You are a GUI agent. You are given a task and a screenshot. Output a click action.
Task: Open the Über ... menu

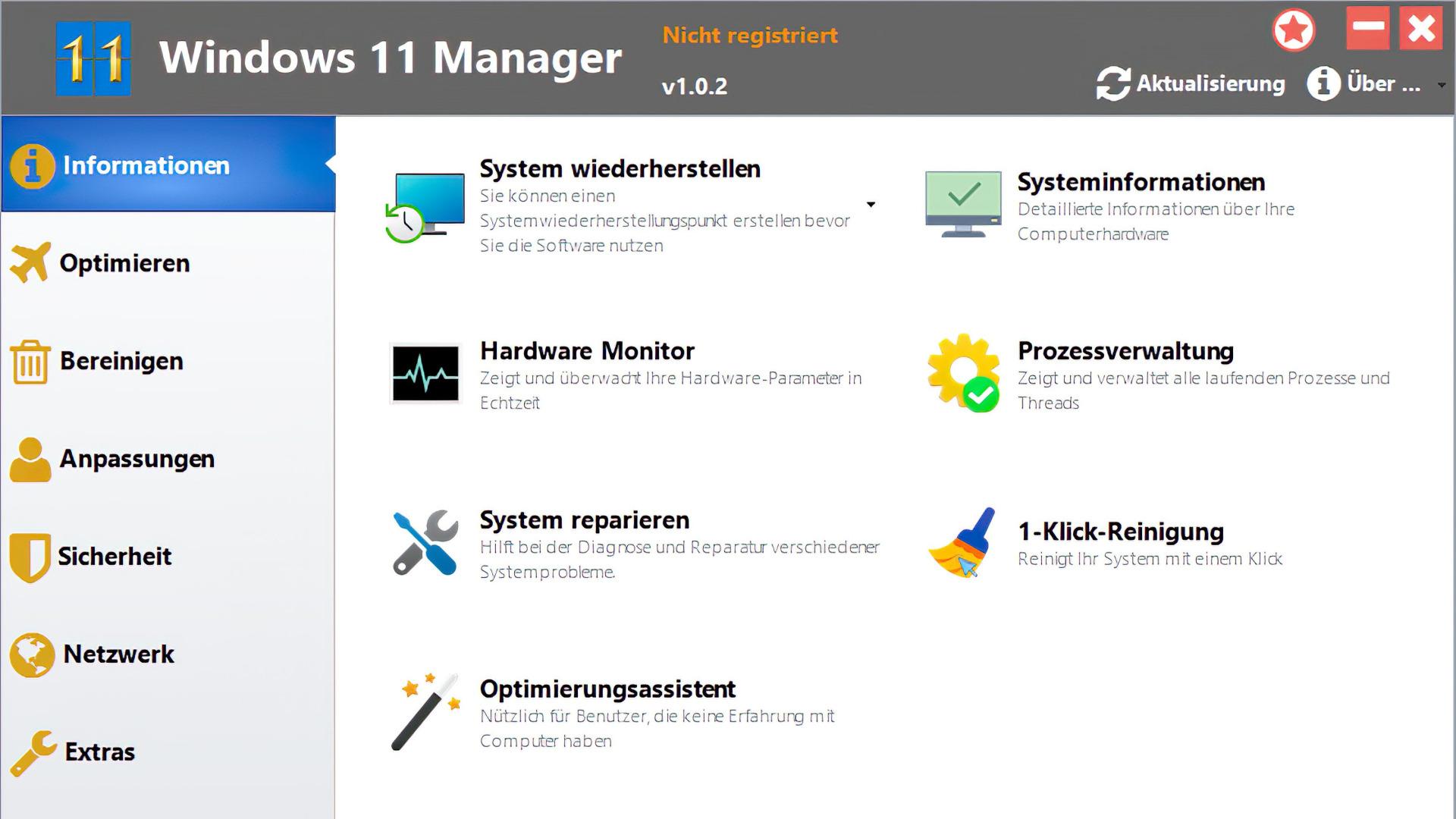point(1364,83)
